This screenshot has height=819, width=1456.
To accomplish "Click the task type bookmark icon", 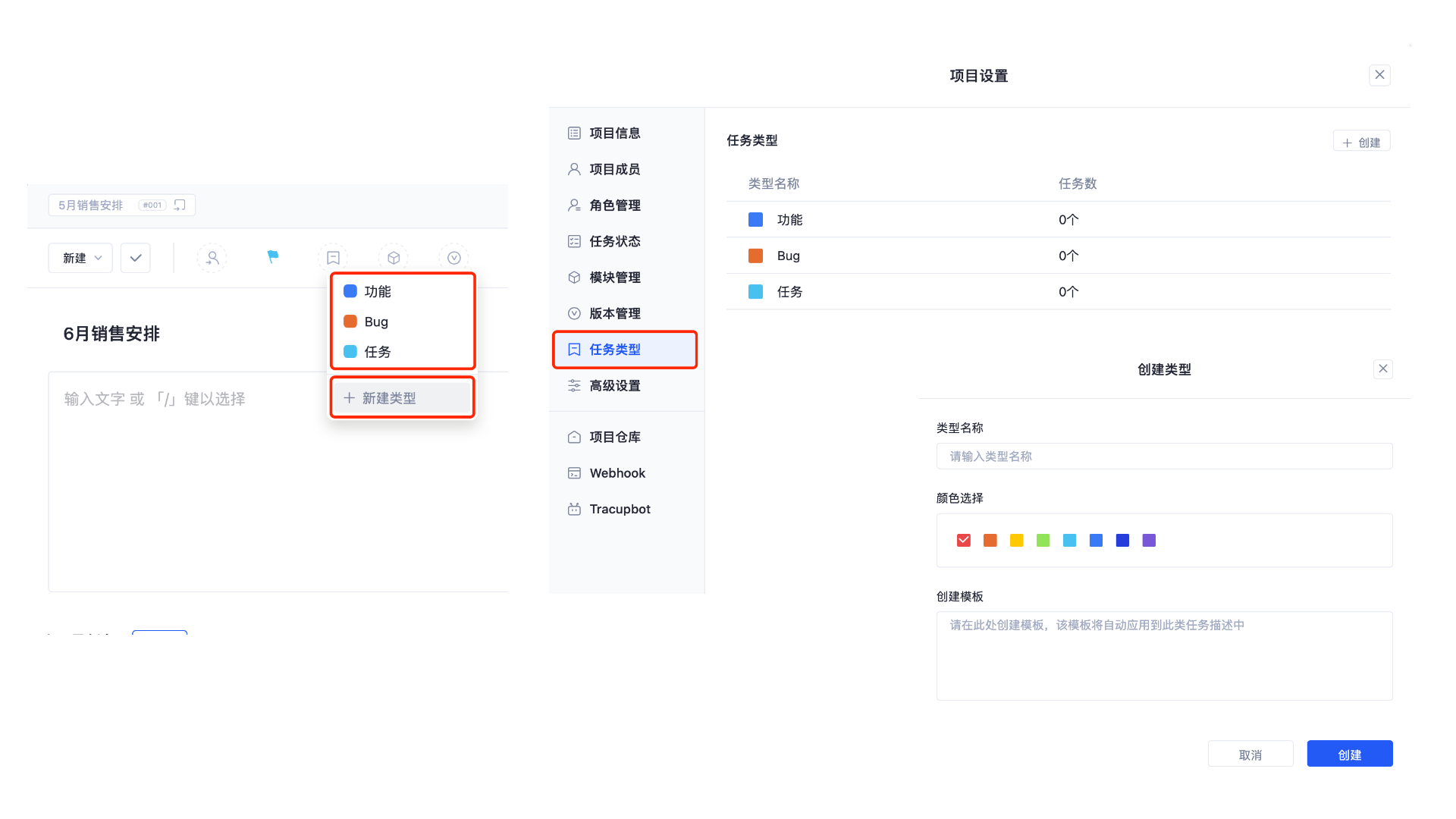I will [x=333, y=258].
